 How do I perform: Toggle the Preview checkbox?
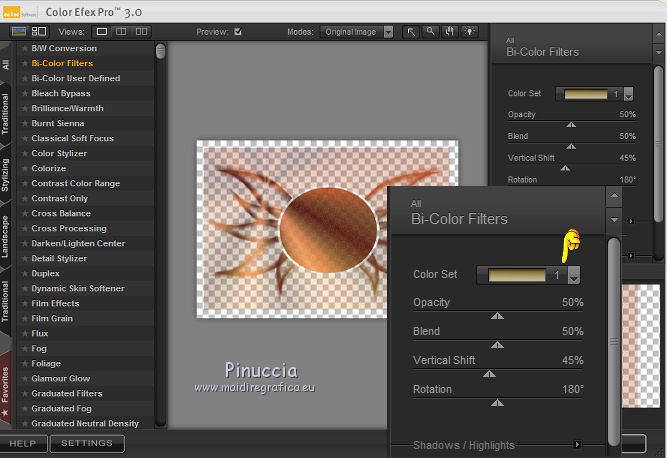click(237, 32)
